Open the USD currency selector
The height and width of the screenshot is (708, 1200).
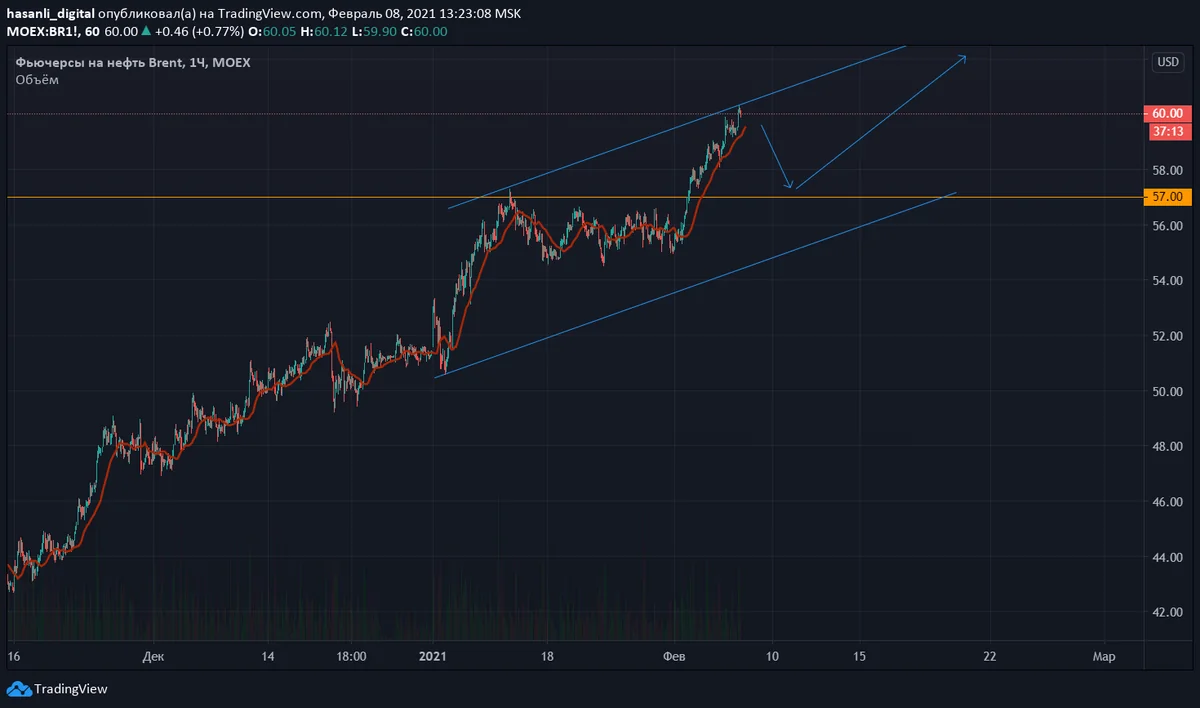click(x=1167, y=62)
